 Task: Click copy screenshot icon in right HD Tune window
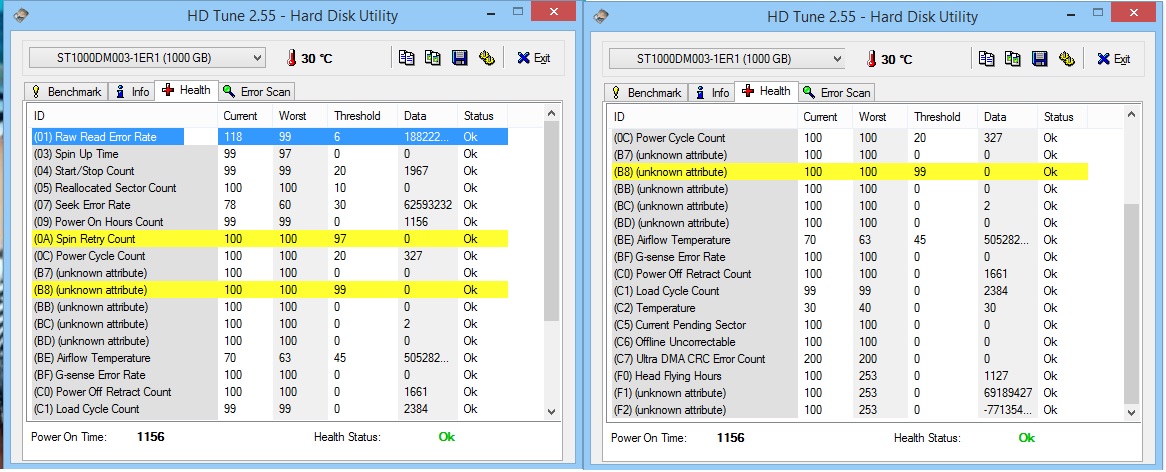click(x=1013, y=58)
